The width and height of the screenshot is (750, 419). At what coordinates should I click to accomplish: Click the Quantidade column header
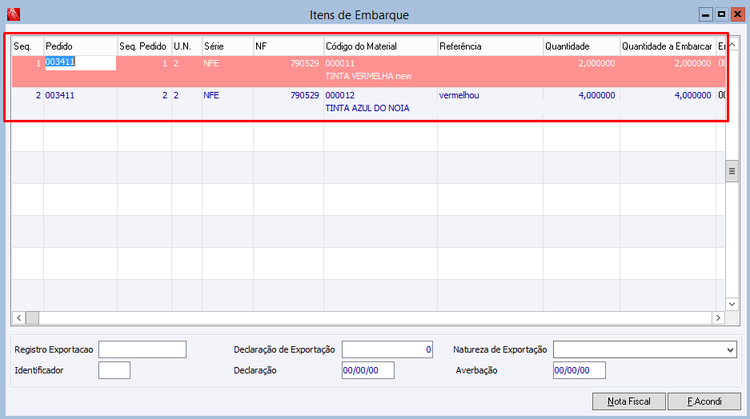pos(582,46)
